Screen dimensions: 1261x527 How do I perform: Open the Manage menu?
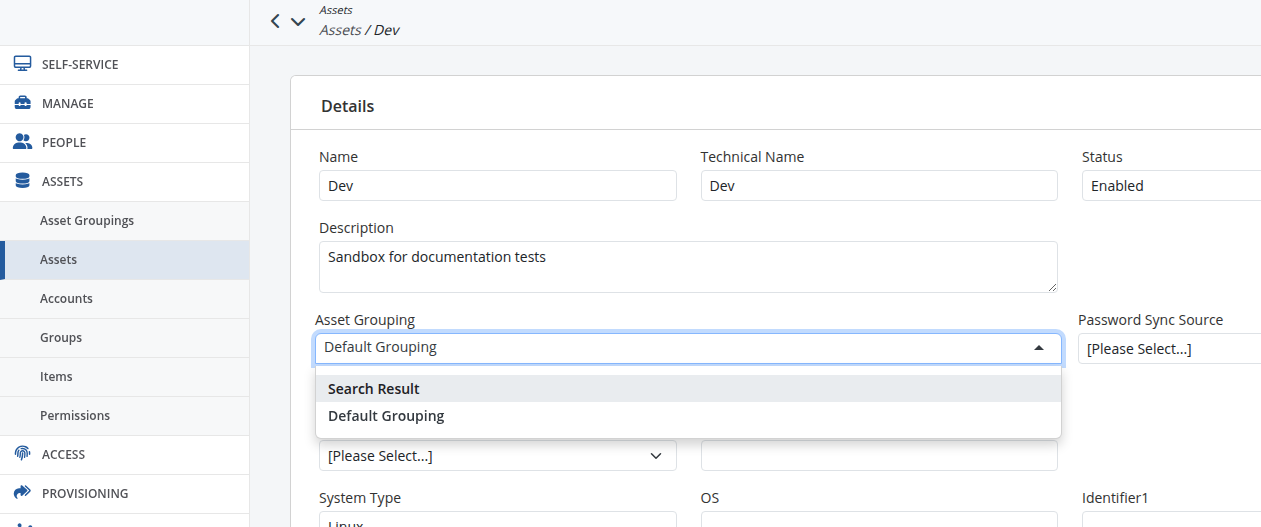point(124,103)
